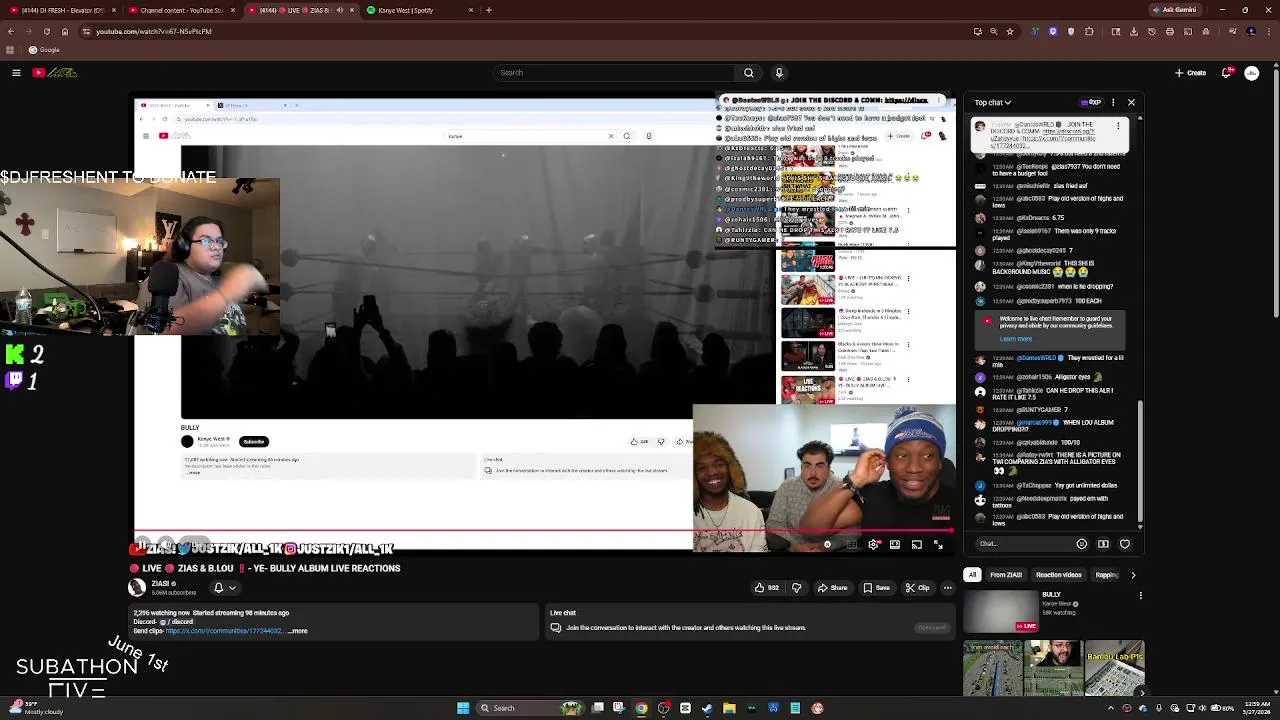This screenshot has width=1280, height=720.
Task: Select the All filter chip
Action: (972, 575)
